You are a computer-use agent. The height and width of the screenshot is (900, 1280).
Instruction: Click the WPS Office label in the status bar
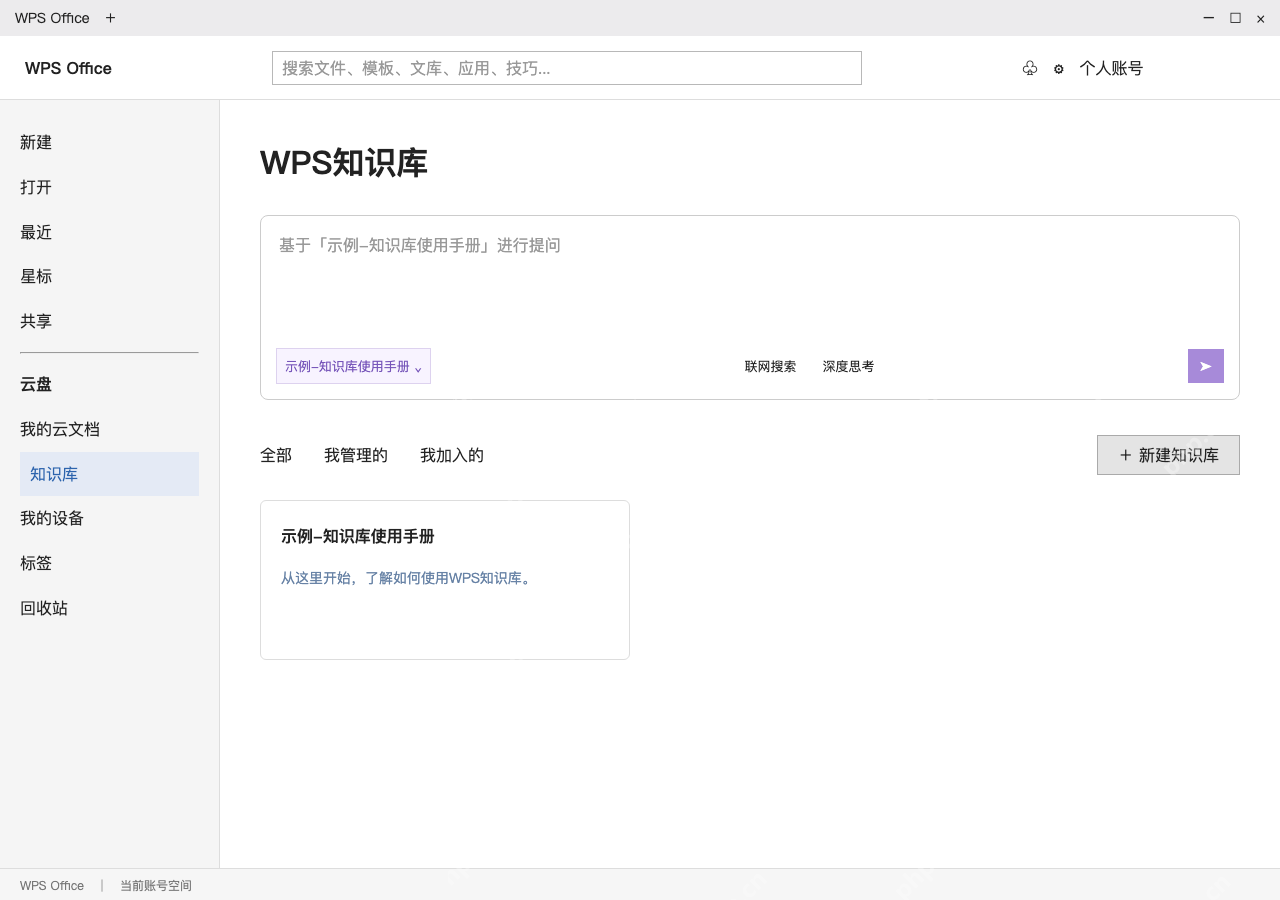click(x=52, y=885)
